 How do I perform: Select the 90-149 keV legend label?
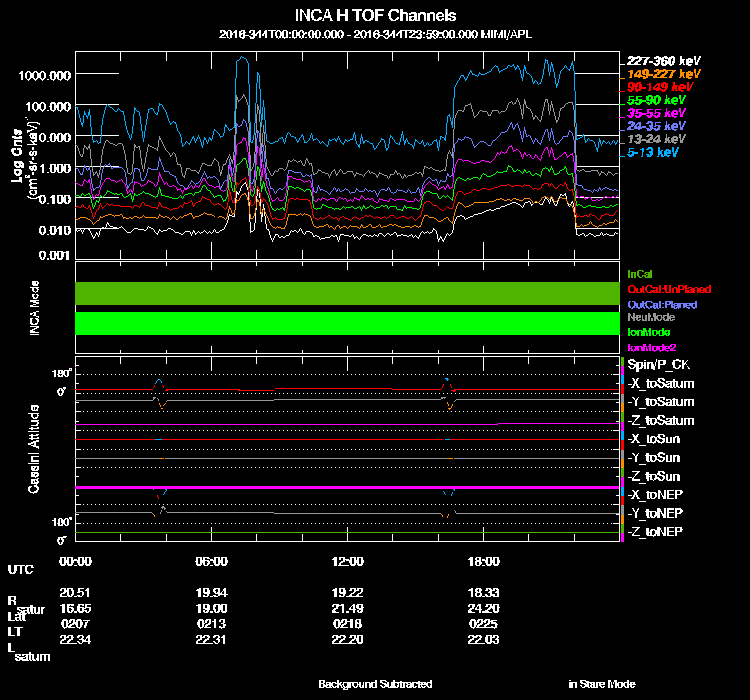(x=660, y=87)
